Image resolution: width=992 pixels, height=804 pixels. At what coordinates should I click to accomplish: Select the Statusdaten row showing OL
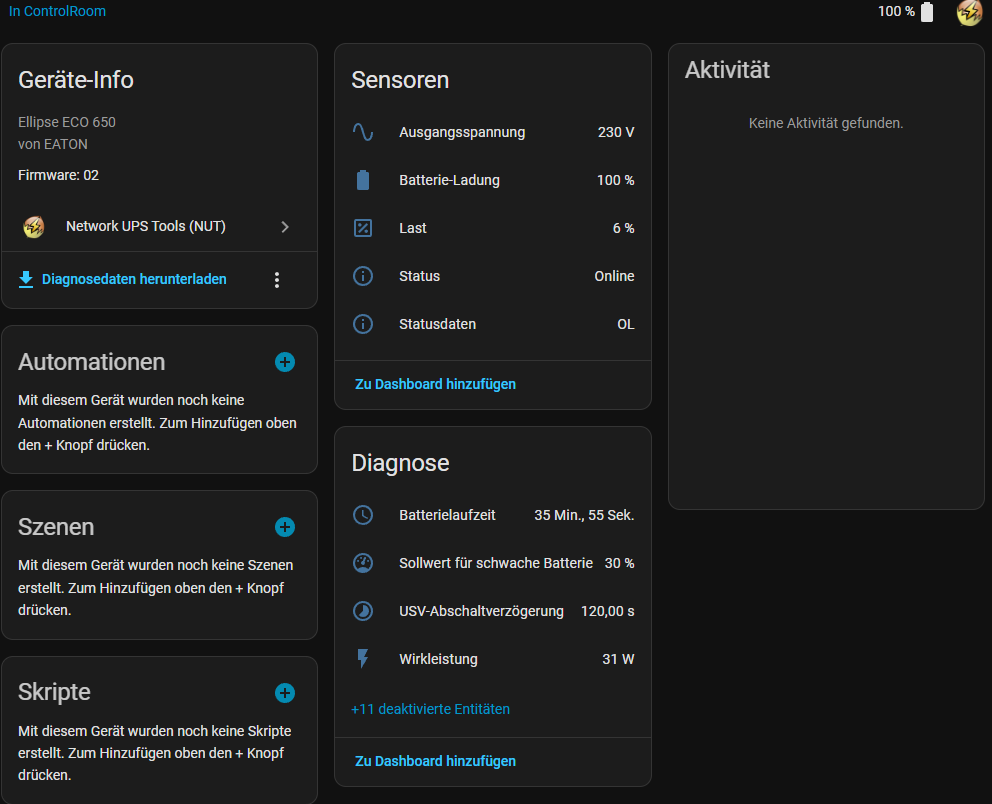pos(493,324)
